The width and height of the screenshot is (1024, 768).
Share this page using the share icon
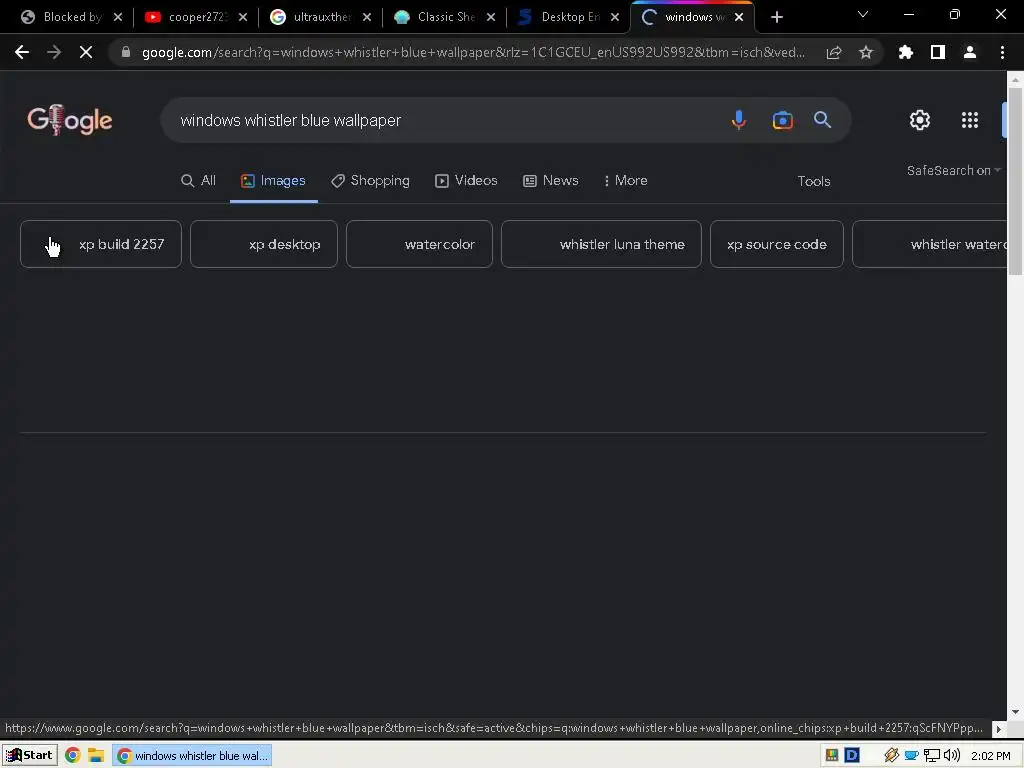834,52
